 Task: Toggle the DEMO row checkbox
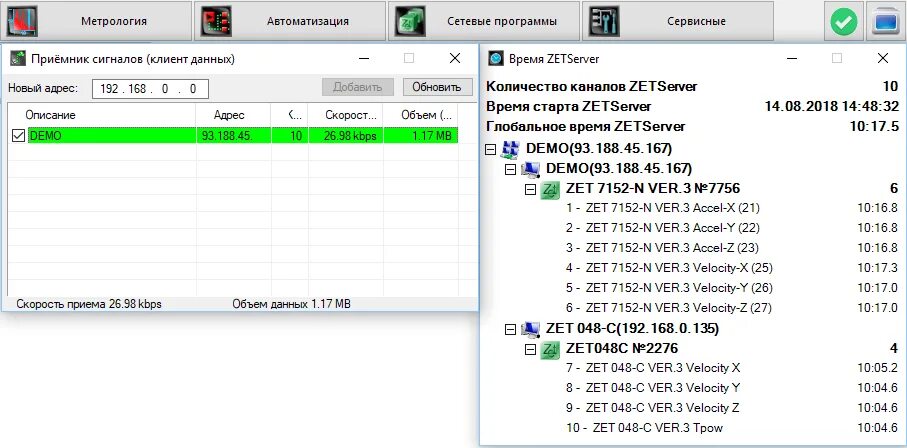(x=18, y=136)
